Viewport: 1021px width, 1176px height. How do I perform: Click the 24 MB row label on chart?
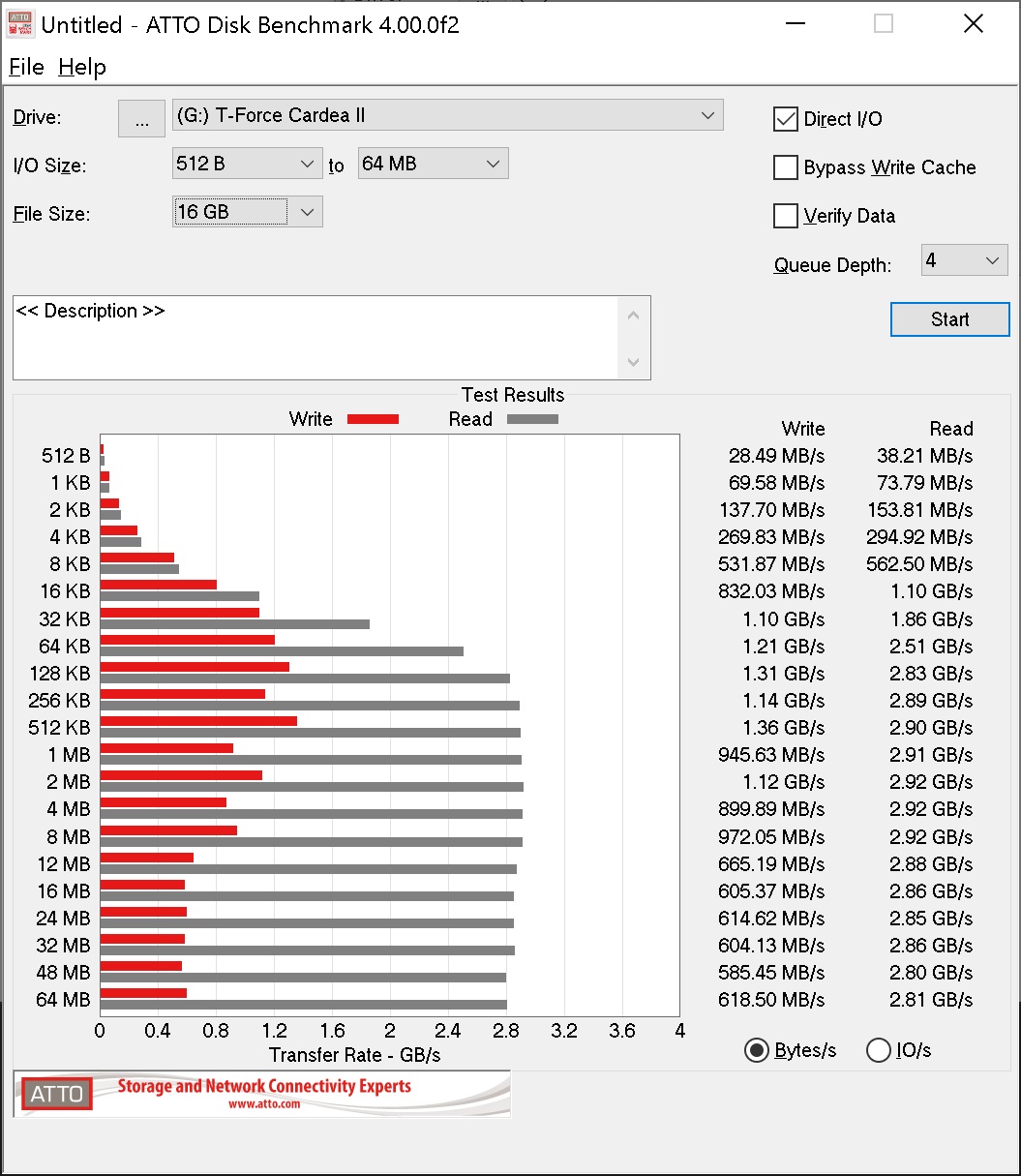63,918
